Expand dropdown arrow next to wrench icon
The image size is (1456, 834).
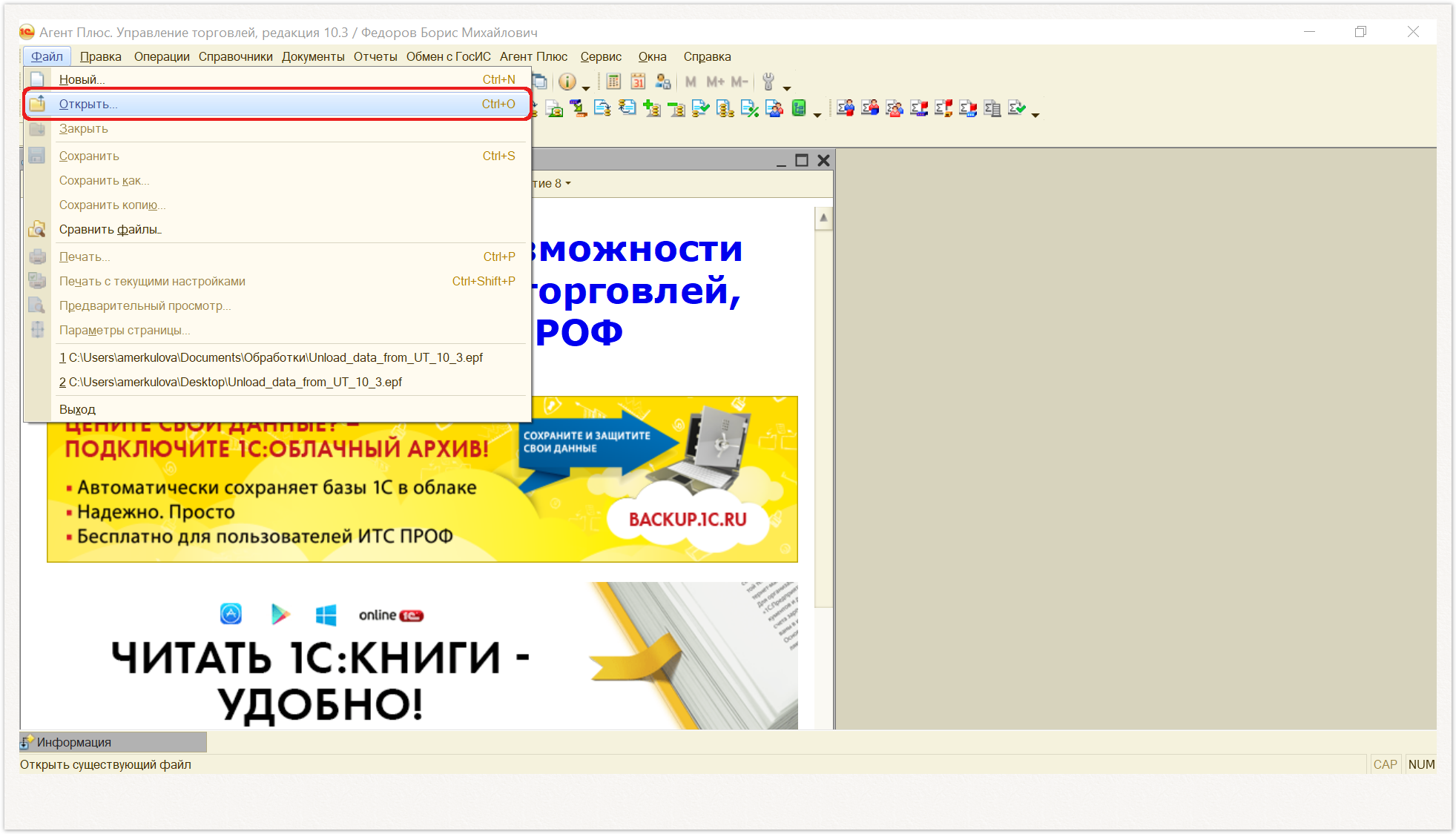pos(787,87)
